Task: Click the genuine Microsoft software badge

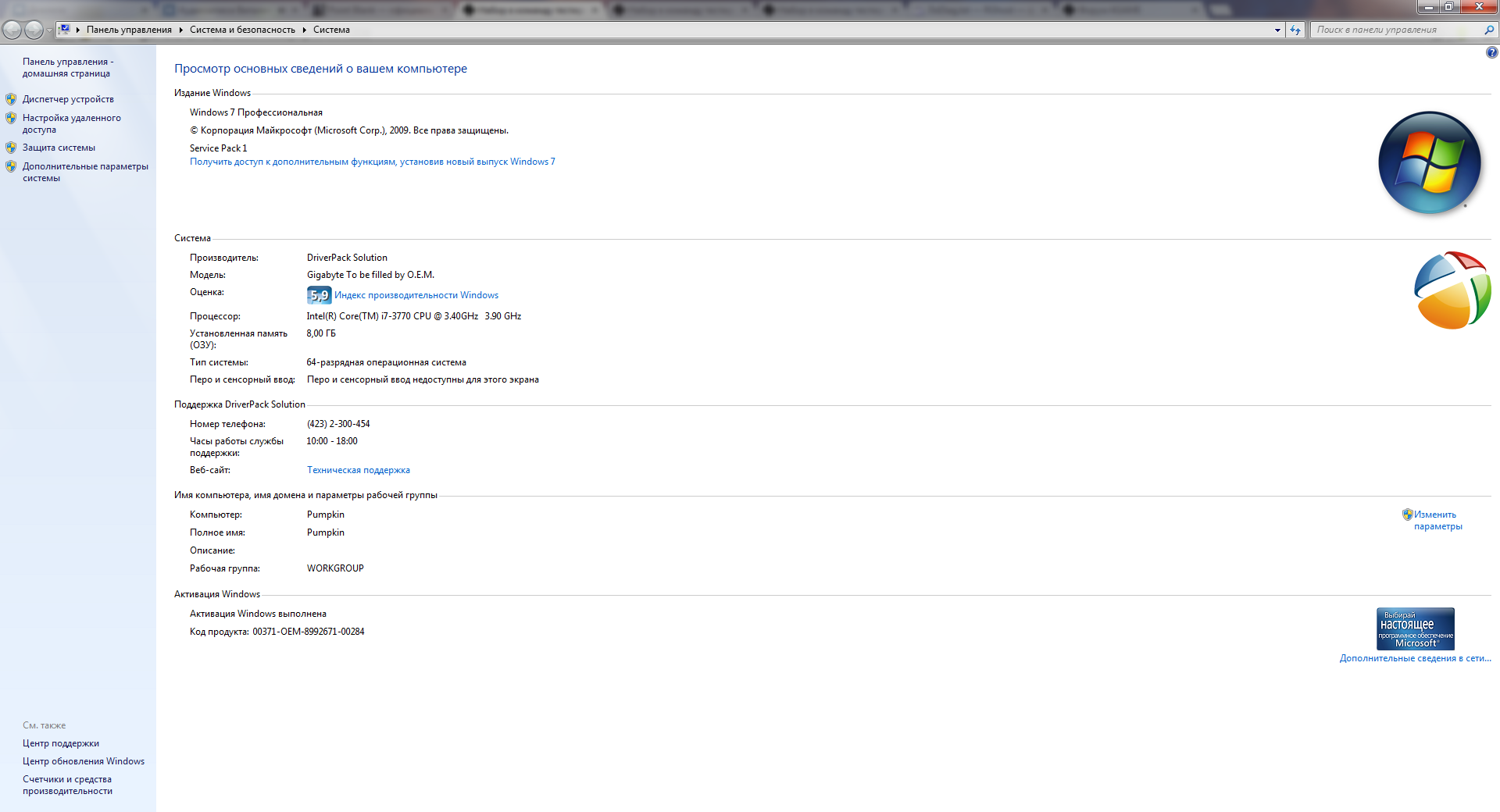Action: [x=1415, y=629]
